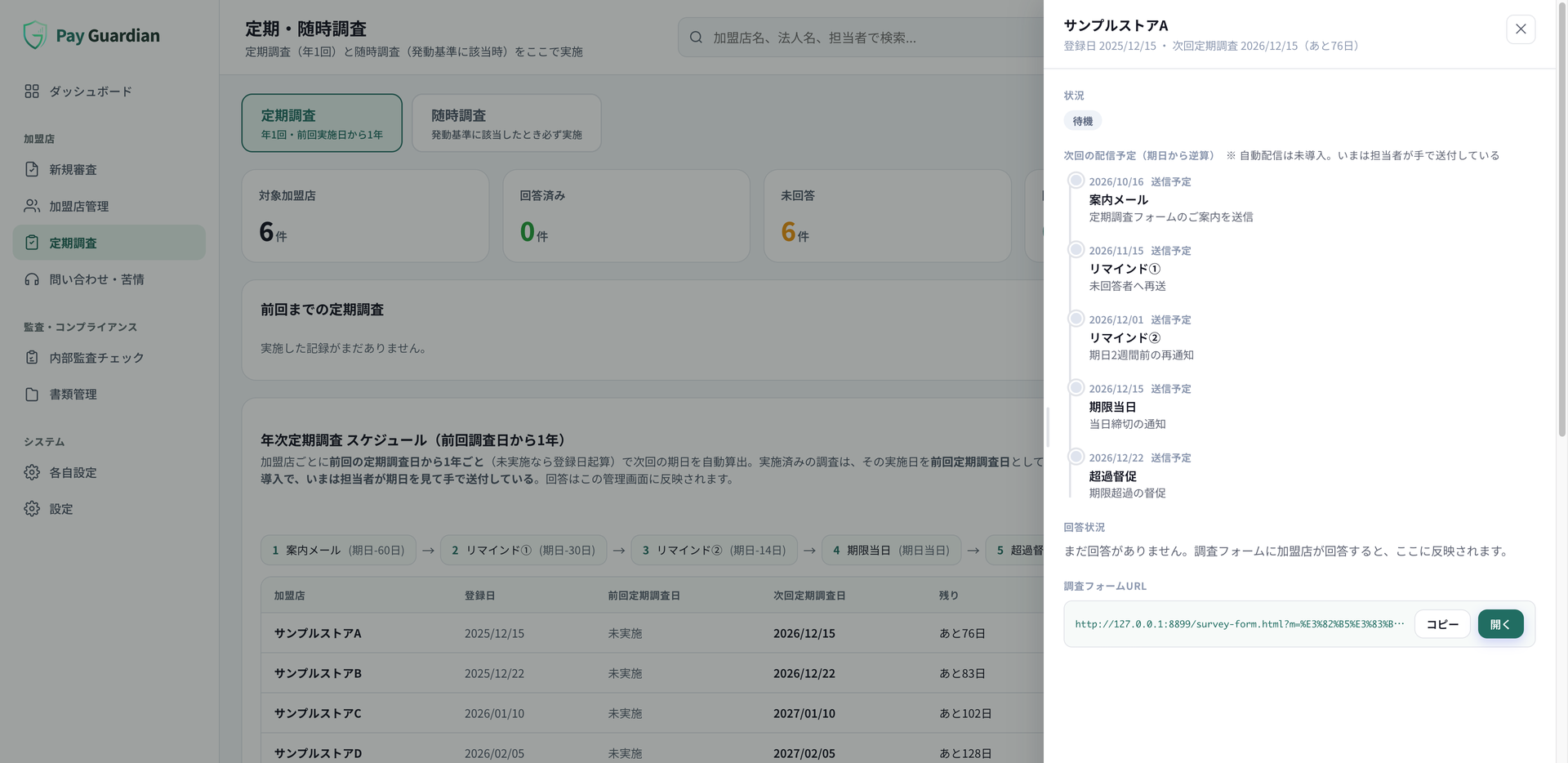Click the search magnifier icon
Viewport: 1568px width, 763px height.
coord(696,38)
